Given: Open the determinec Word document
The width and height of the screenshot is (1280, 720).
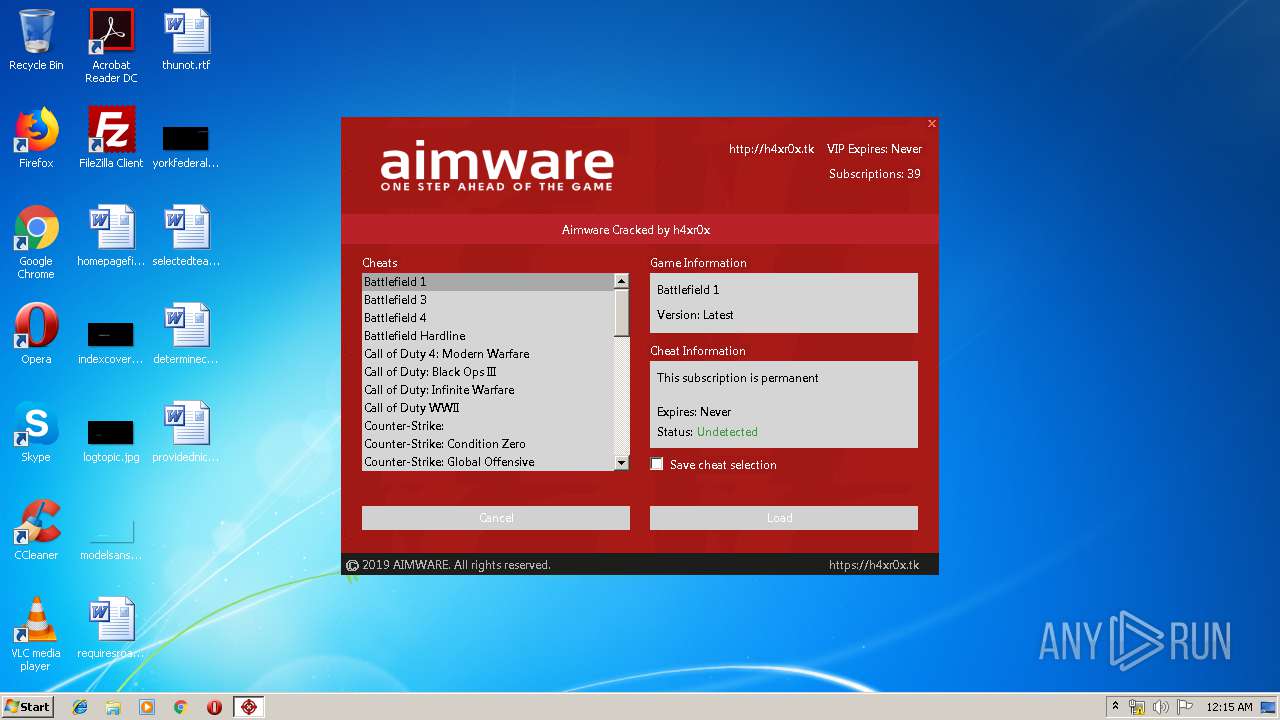Looking at the screenshot, I should pyautogui.click(x=186, y=334).
